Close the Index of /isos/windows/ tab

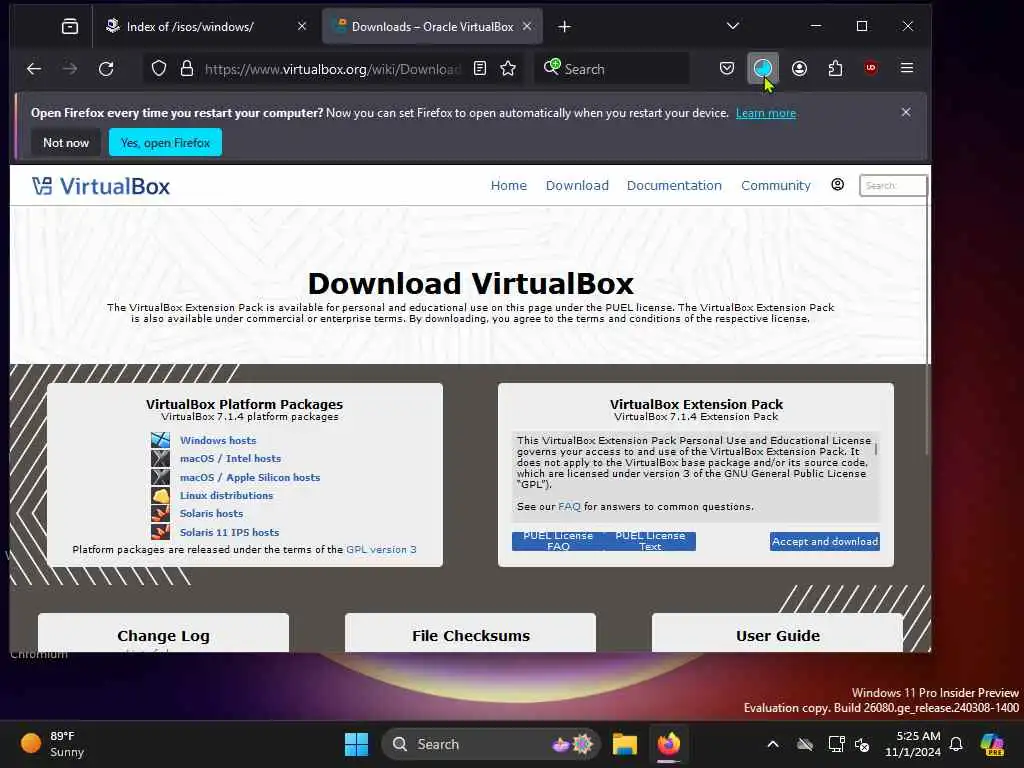pos(302,26)
